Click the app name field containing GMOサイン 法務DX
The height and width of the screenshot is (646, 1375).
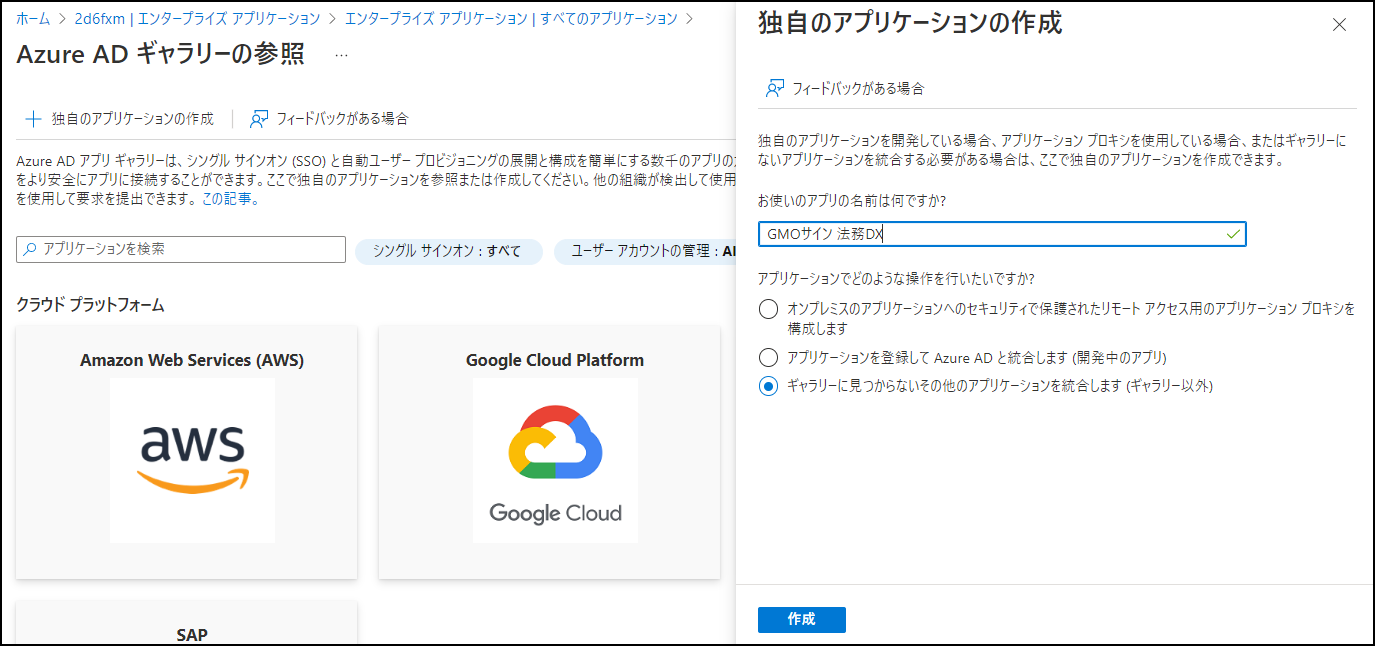coord(1002,234)
